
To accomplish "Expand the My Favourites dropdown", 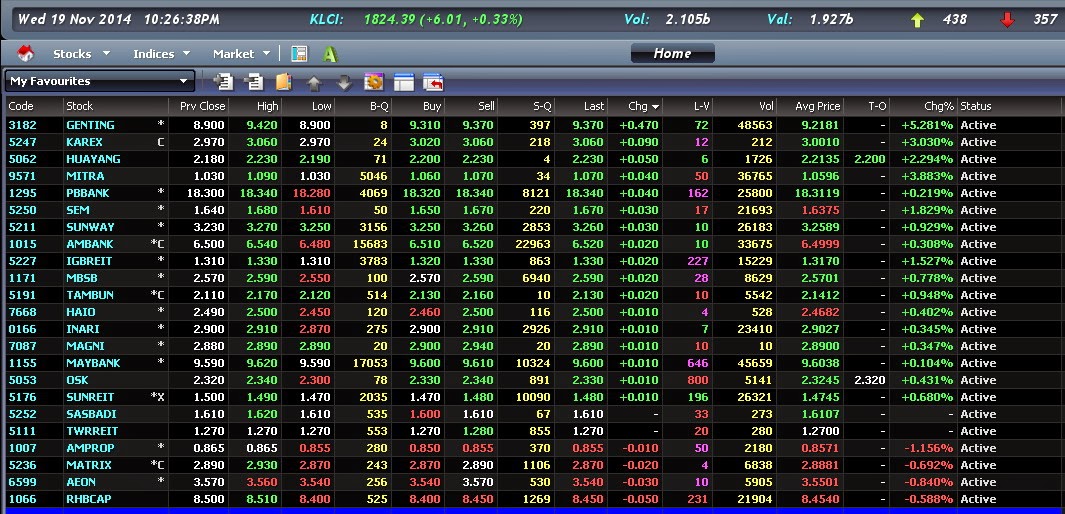I will click(x=99, y=81).
